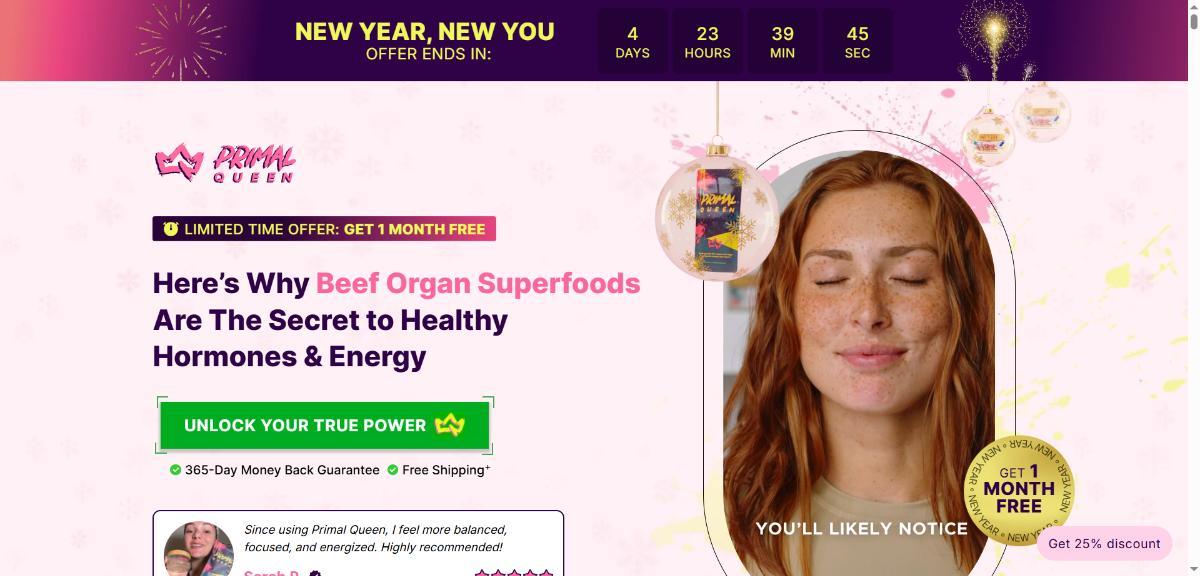
Task: Click the New Year, New You banner heading
Action: tap(424, 31)
